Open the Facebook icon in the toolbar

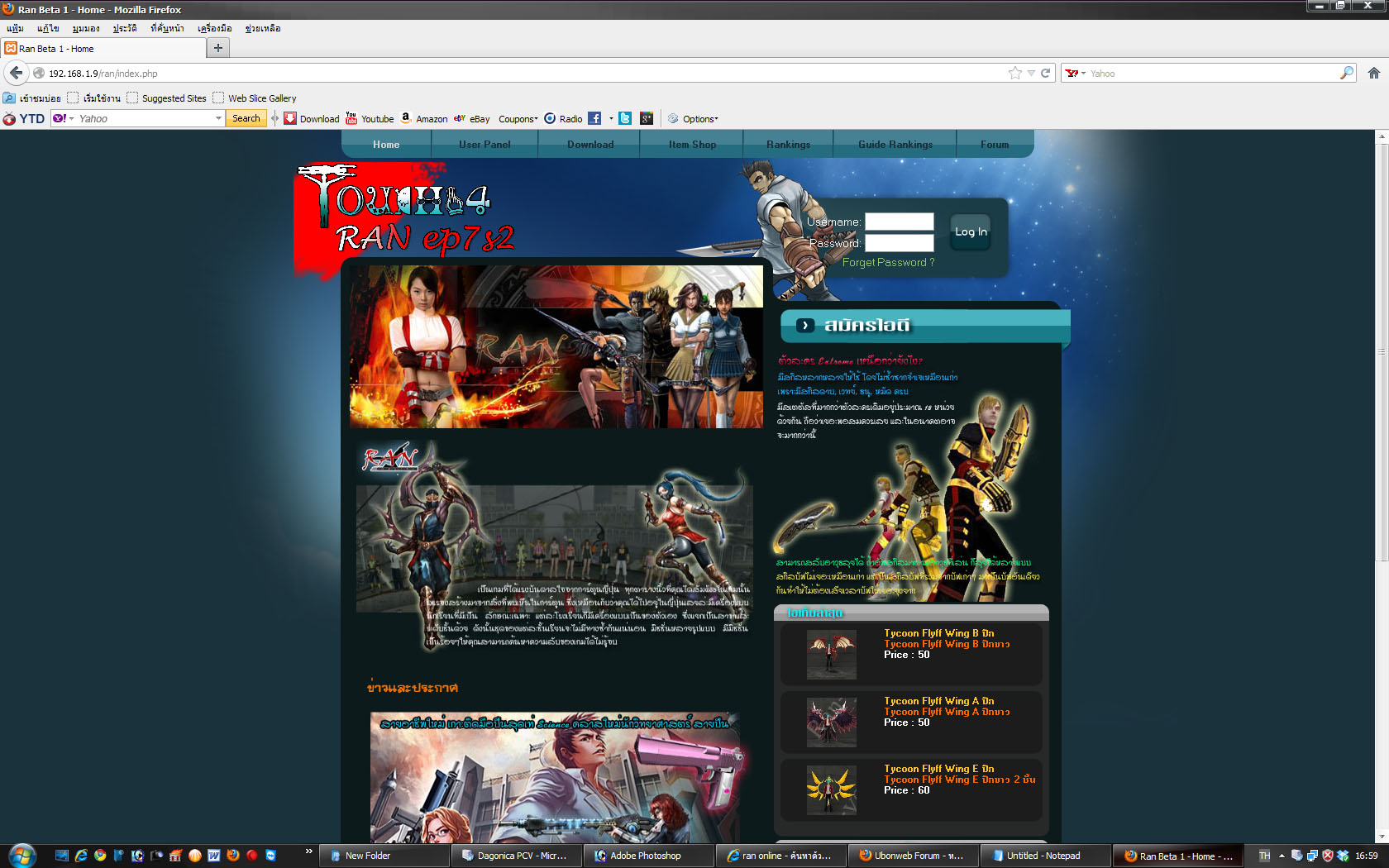coord(594,118)
